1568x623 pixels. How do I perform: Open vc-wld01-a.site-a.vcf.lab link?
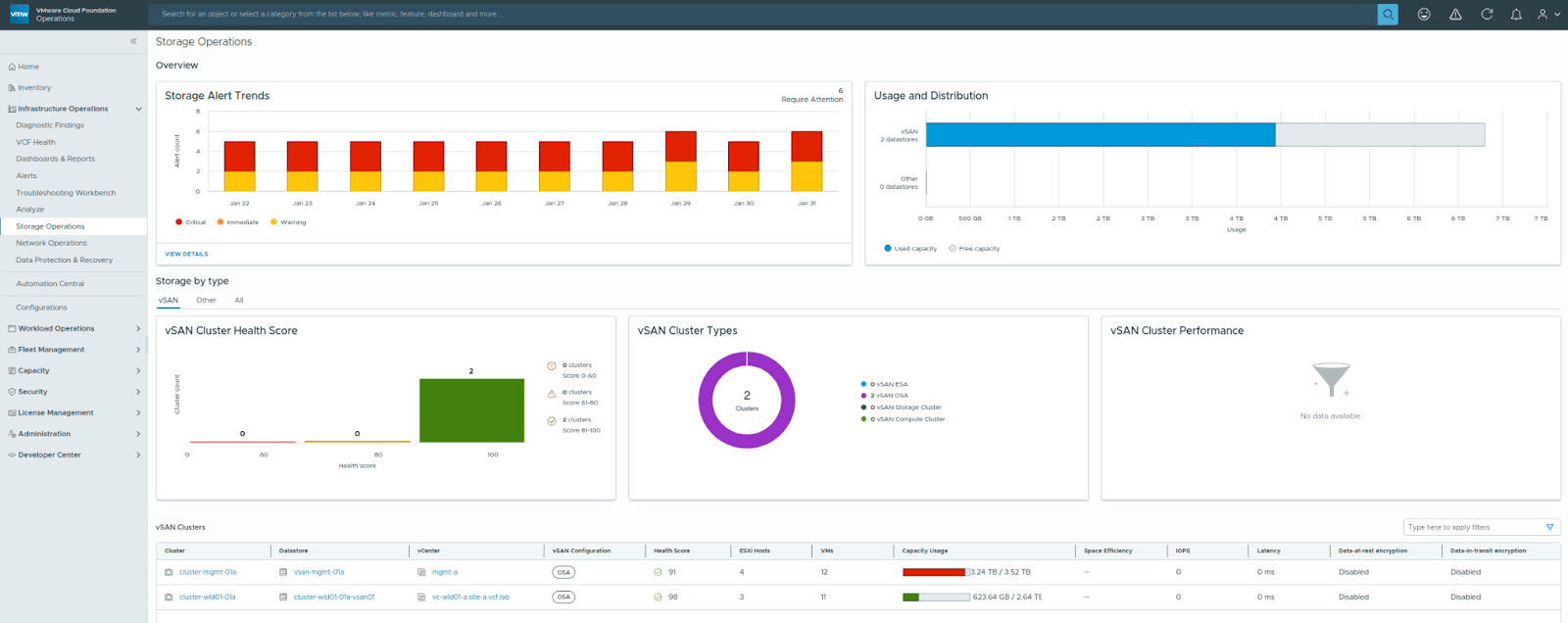471,598
